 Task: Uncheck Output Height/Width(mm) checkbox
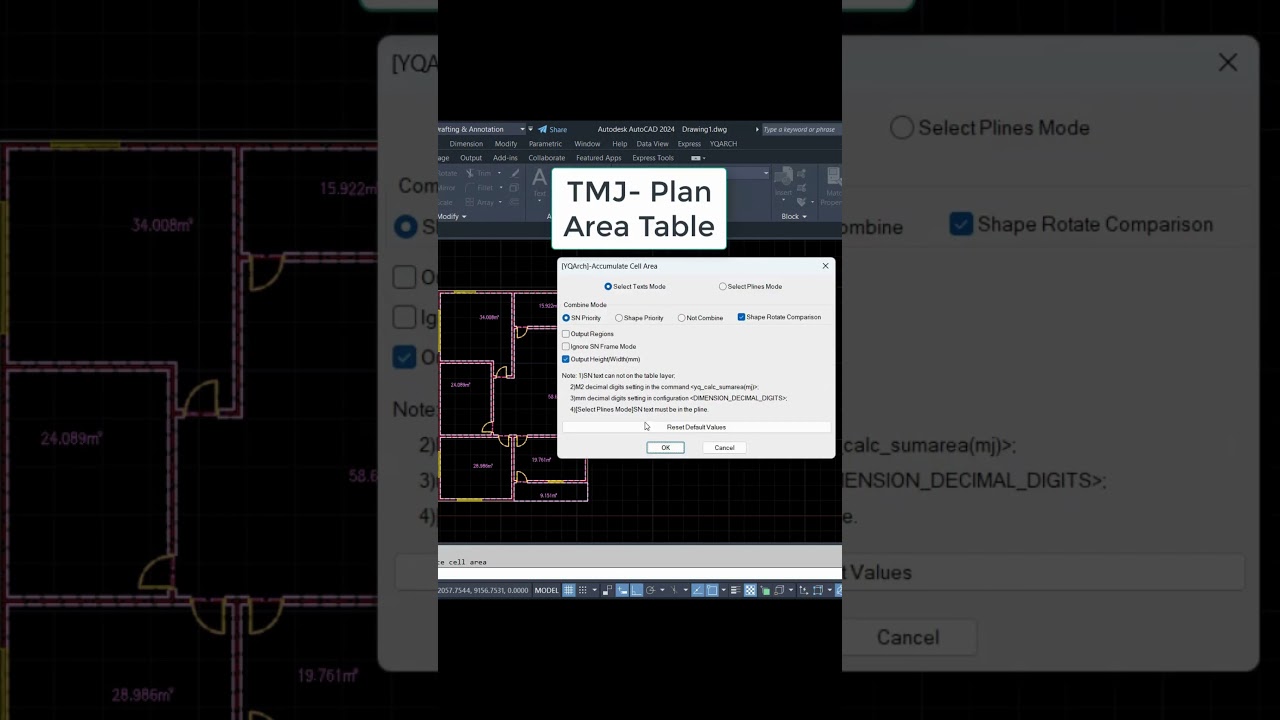566,359
